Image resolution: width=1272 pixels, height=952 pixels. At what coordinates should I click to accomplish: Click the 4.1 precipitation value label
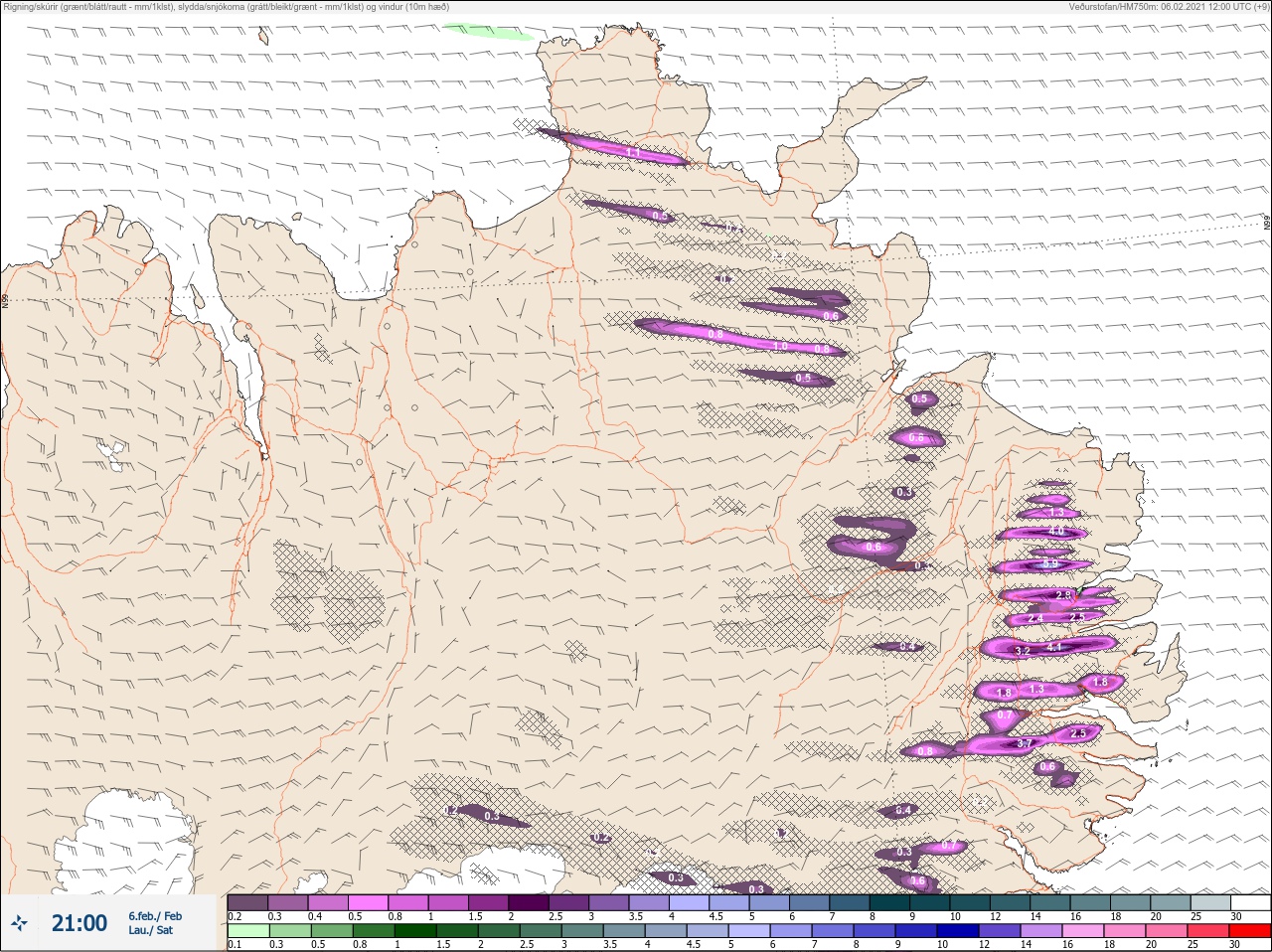pyautogui.click(x=1054, y=647)
